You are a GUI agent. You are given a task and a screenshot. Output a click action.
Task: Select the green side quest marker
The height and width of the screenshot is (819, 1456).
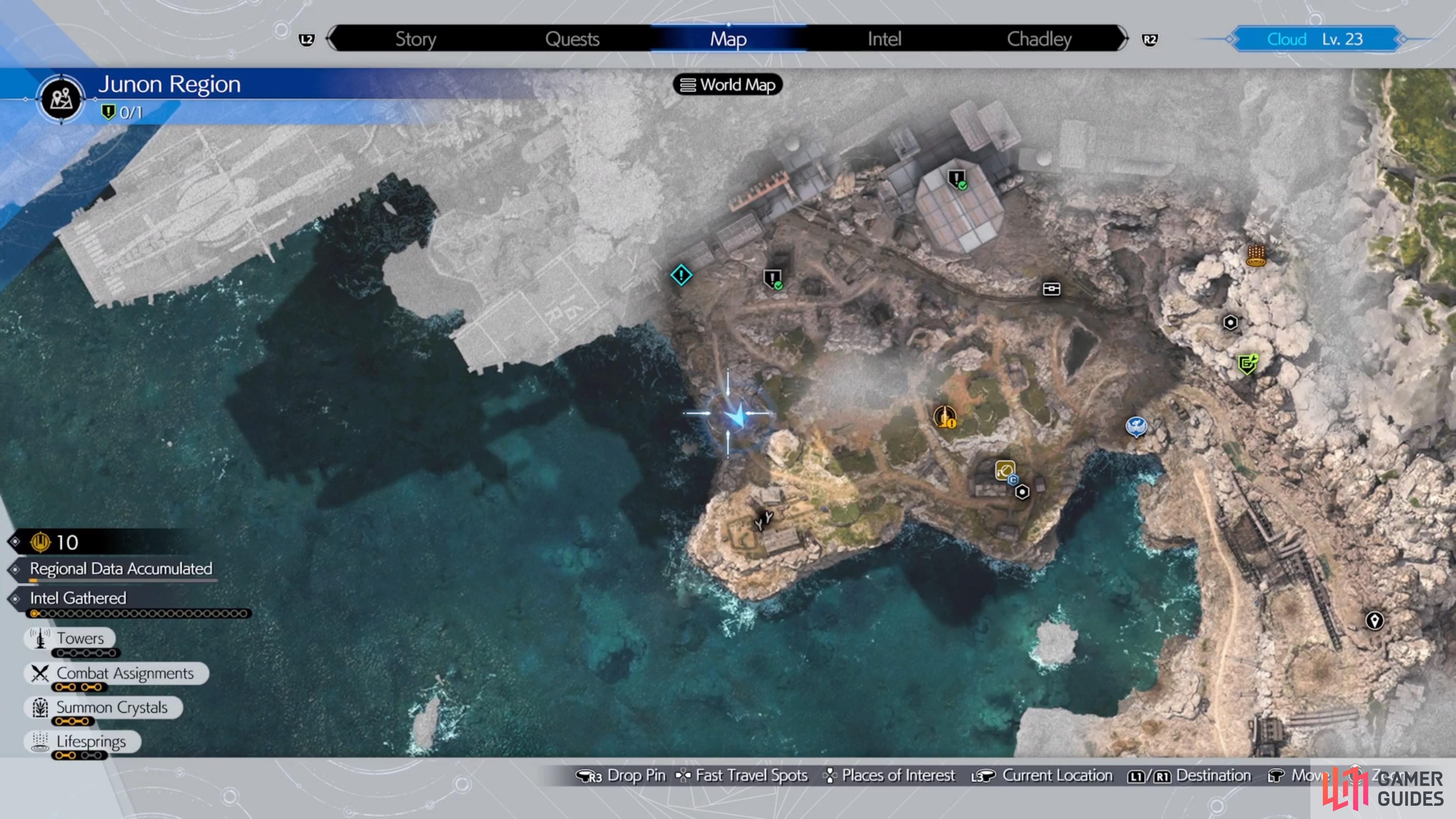(x=1248, y=364)
